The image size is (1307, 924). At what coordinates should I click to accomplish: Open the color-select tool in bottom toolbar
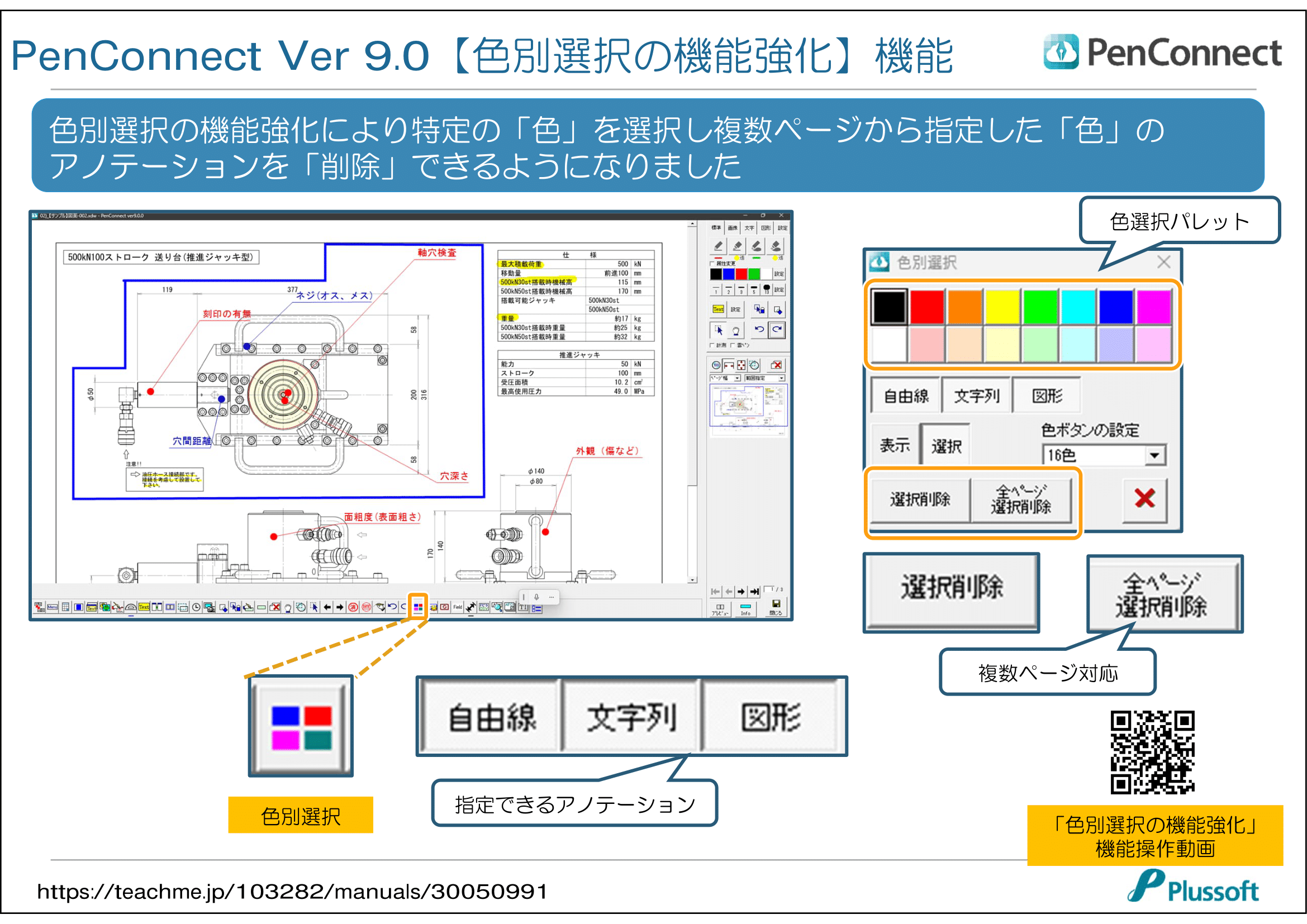click(418, 607)
